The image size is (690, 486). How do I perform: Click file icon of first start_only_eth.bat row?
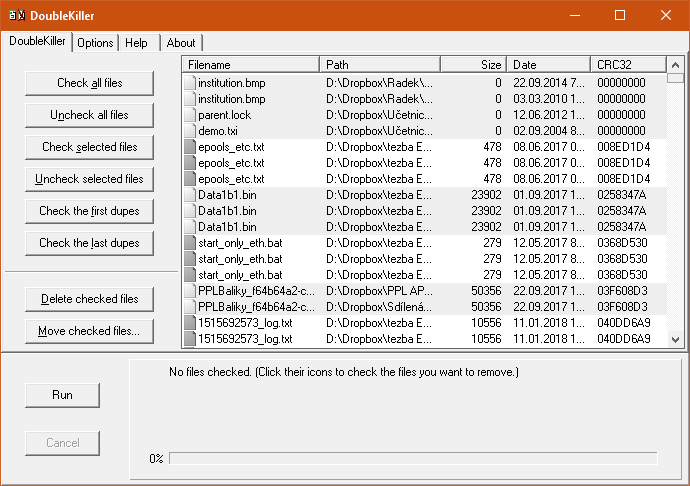point(190,243)
